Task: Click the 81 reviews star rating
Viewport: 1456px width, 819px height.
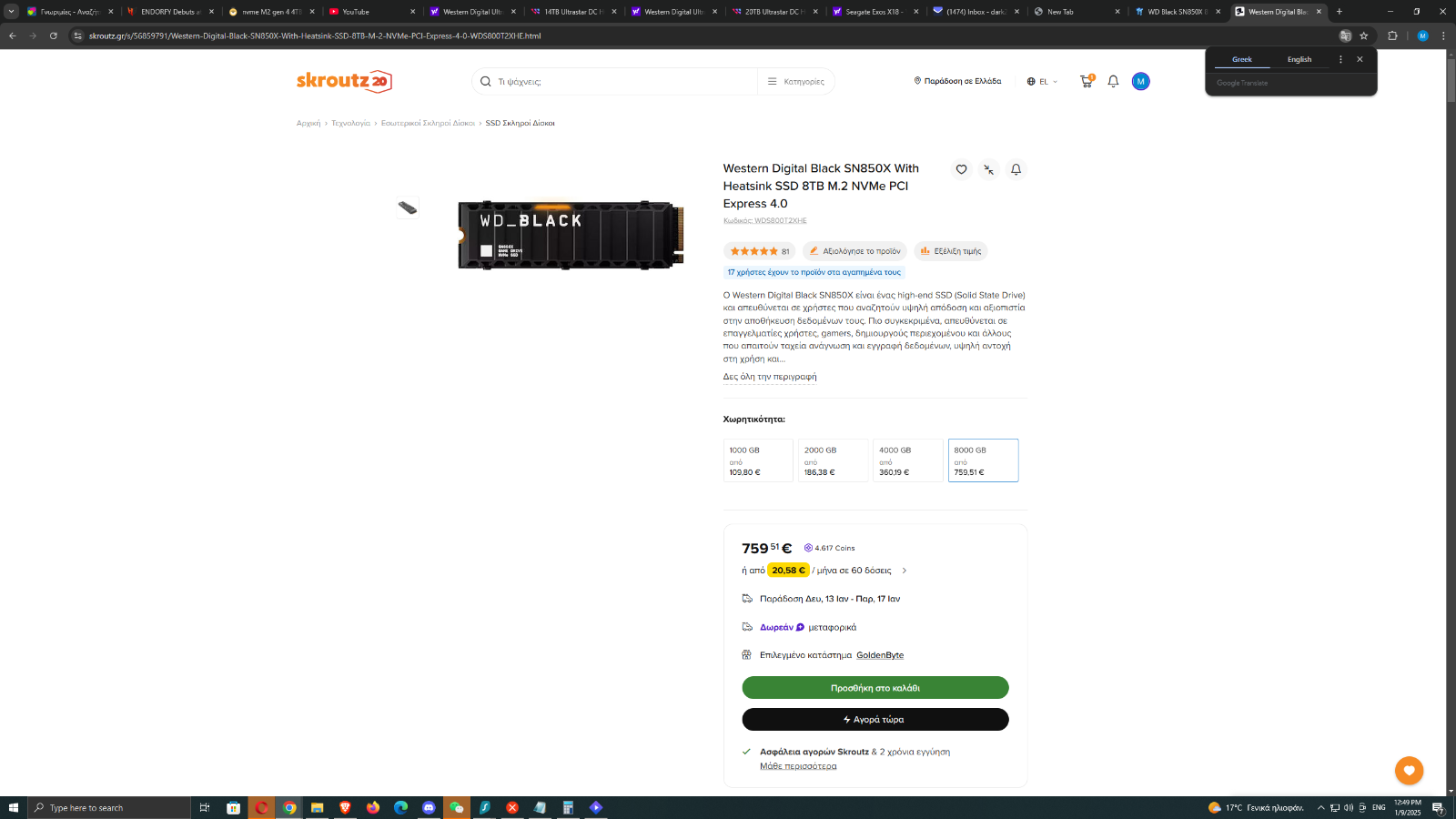Action: click(x=760, y=251)
